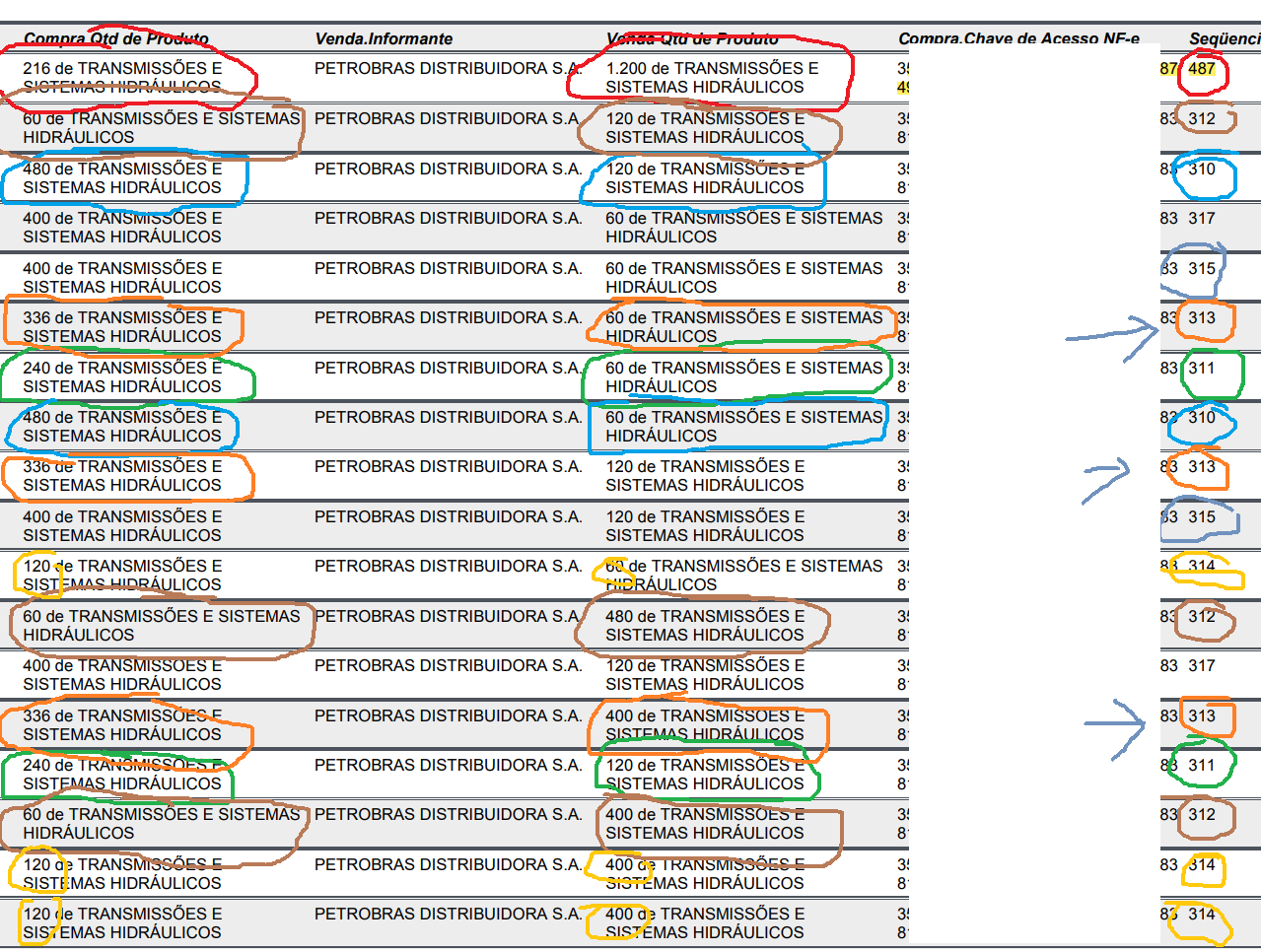Select Compra 240 cell in the Venda 60 row

pos(122,376)
